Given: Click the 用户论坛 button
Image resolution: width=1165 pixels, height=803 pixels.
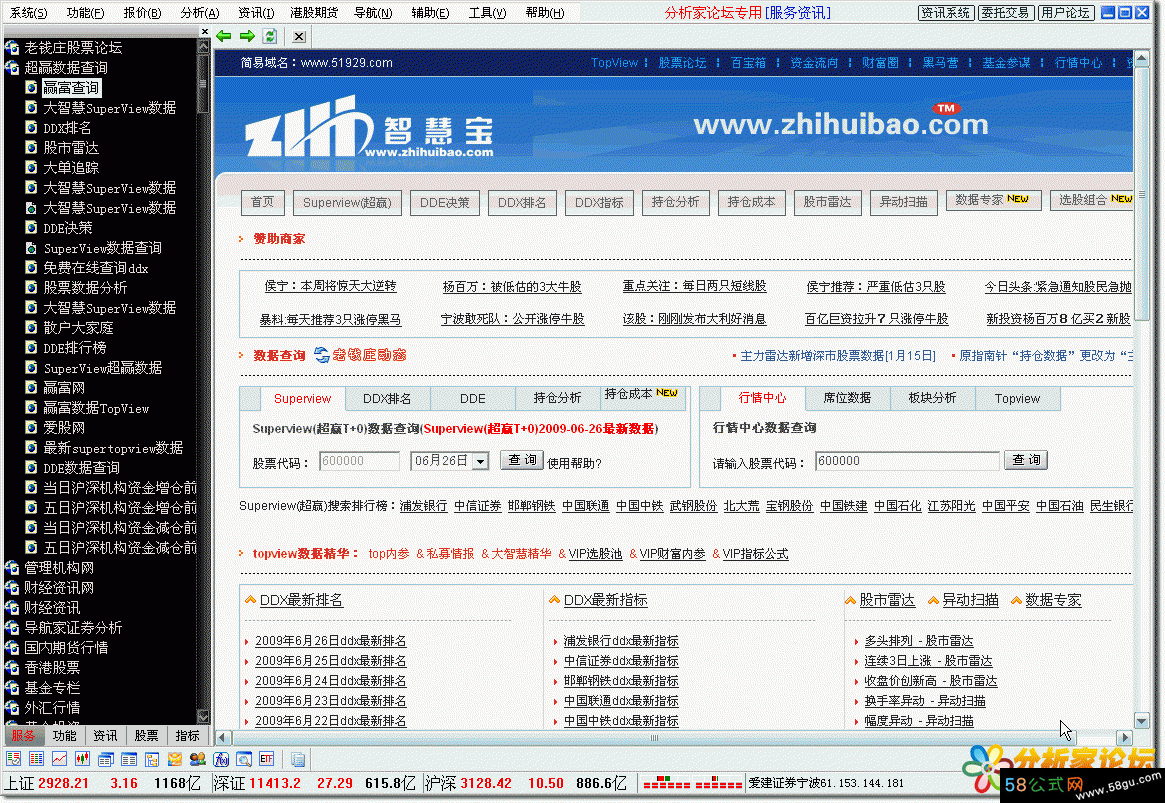Looking at the screenshot, I should pos(1065,13).
